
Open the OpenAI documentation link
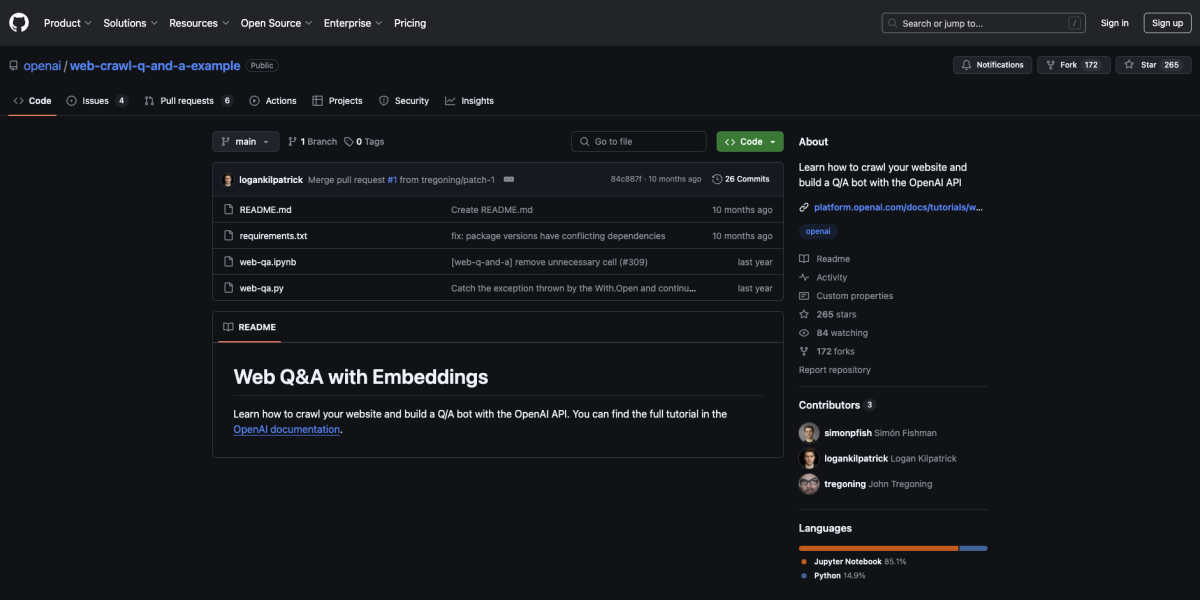click(x=286, y=430)
